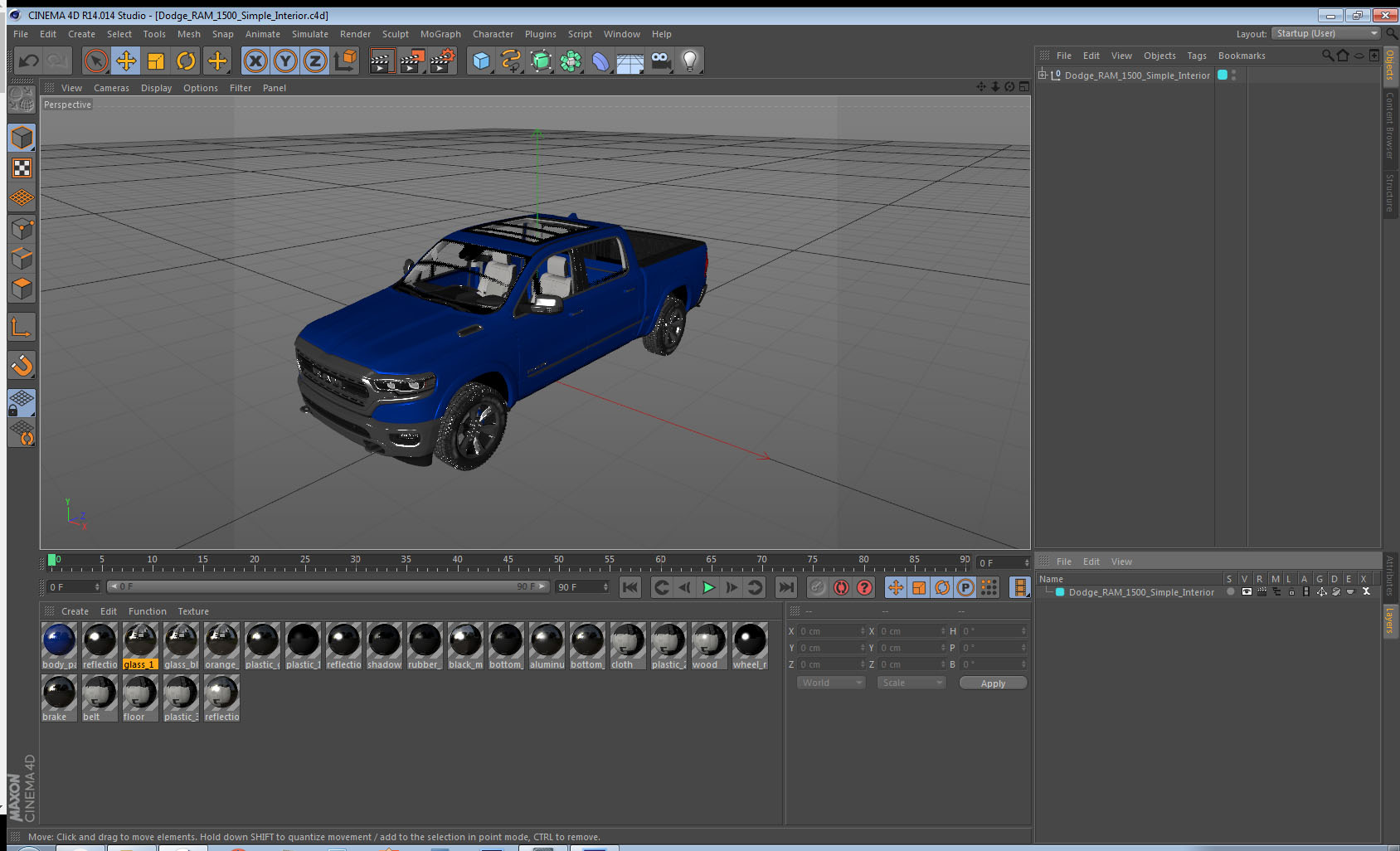Open the Sculpt menu
Viewport: 1400px width, 851px height.
396,34
